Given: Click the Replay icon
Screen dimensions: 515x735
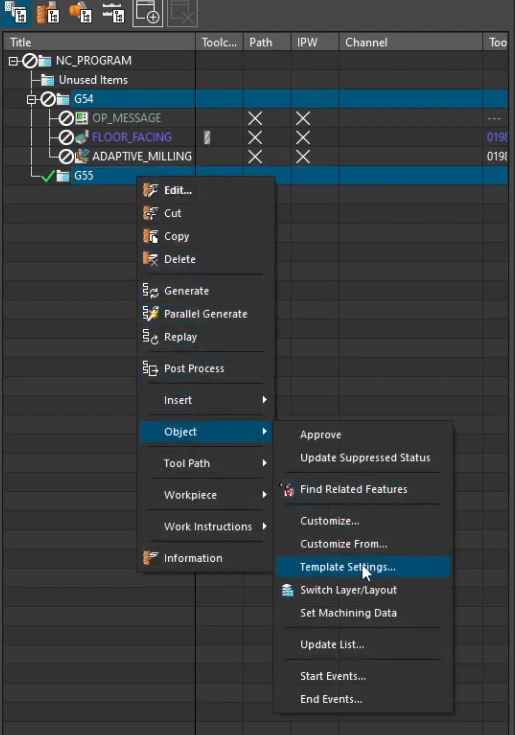Looking at the screenshot, I should pyautogui.click(x=150, y=337).
